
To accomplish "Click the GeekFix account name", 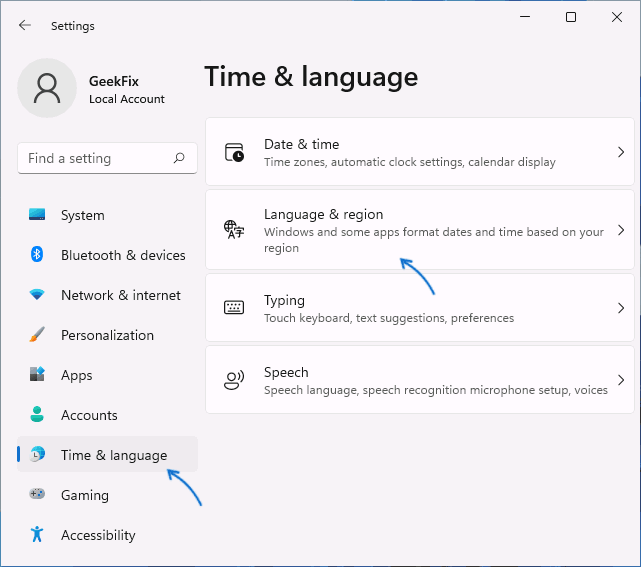I will pos(114,81).
